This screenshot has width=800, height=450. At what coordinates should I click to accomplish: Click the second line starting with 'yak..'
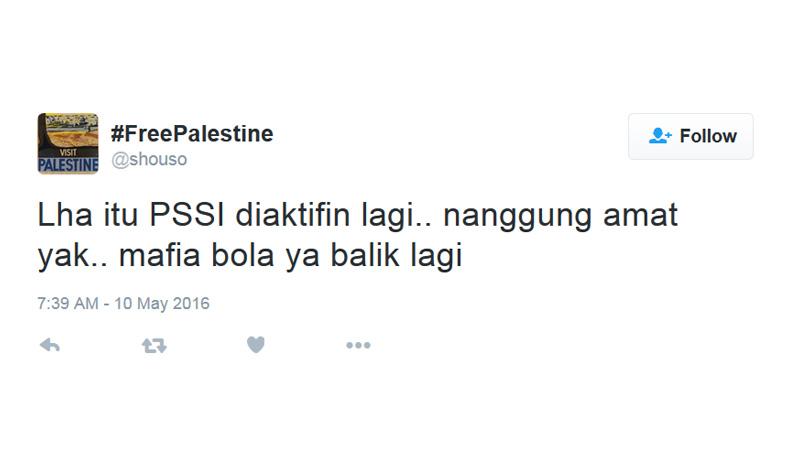coord(250,257)
